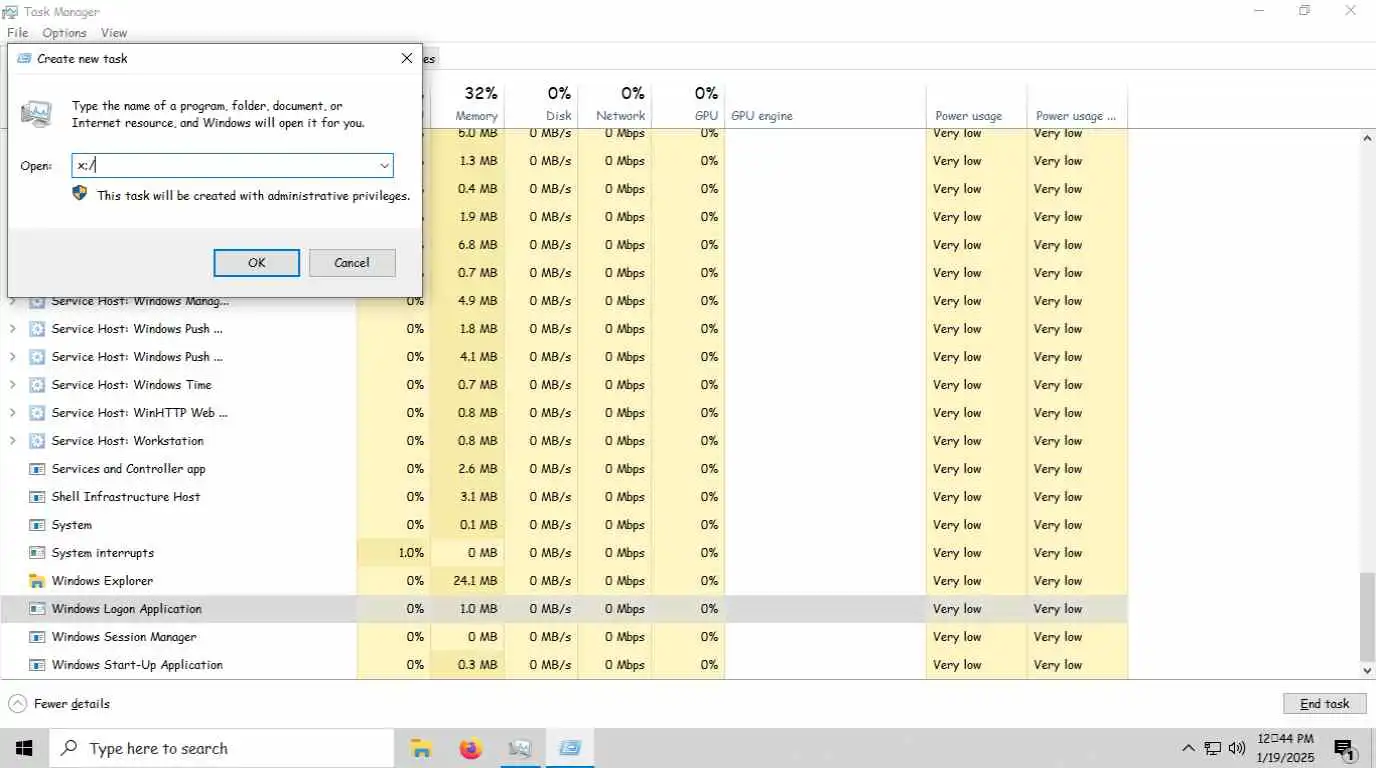Select the Shell Infrastructure Host row
The width and height of the screenshot is (1376, 768).
(x=564, y=497)
